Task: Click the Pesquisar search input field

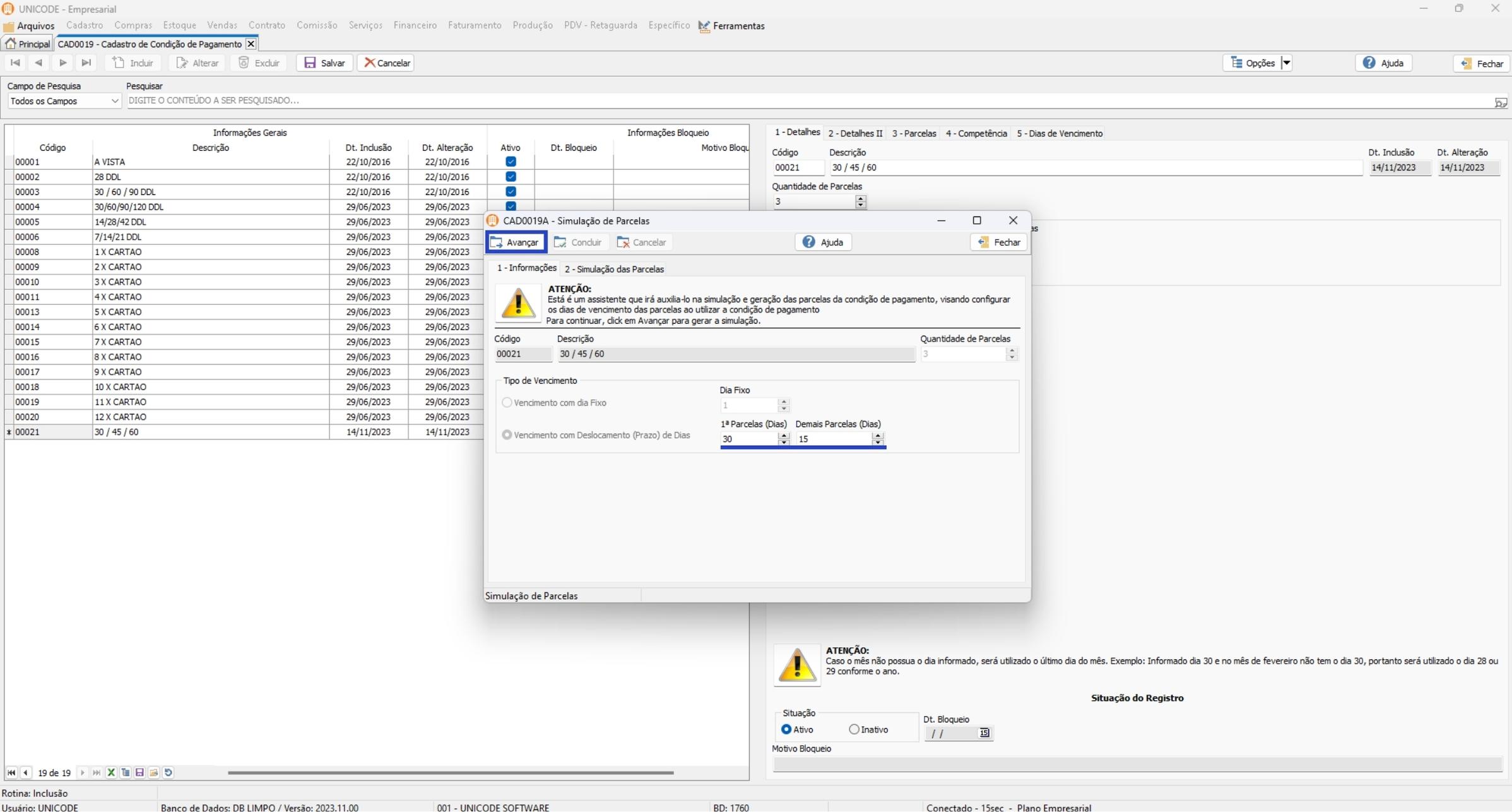Action: tap(808, 101)
